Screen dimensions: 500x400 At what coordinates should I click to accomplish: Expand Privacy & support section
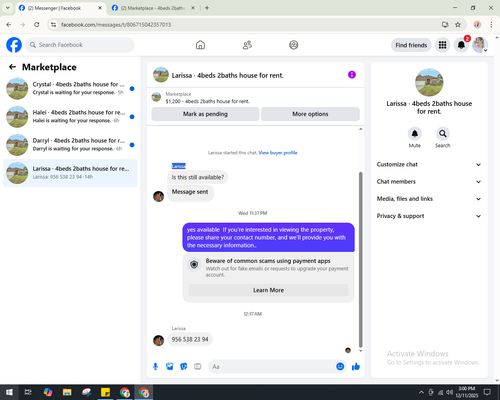tap(429, 216)
